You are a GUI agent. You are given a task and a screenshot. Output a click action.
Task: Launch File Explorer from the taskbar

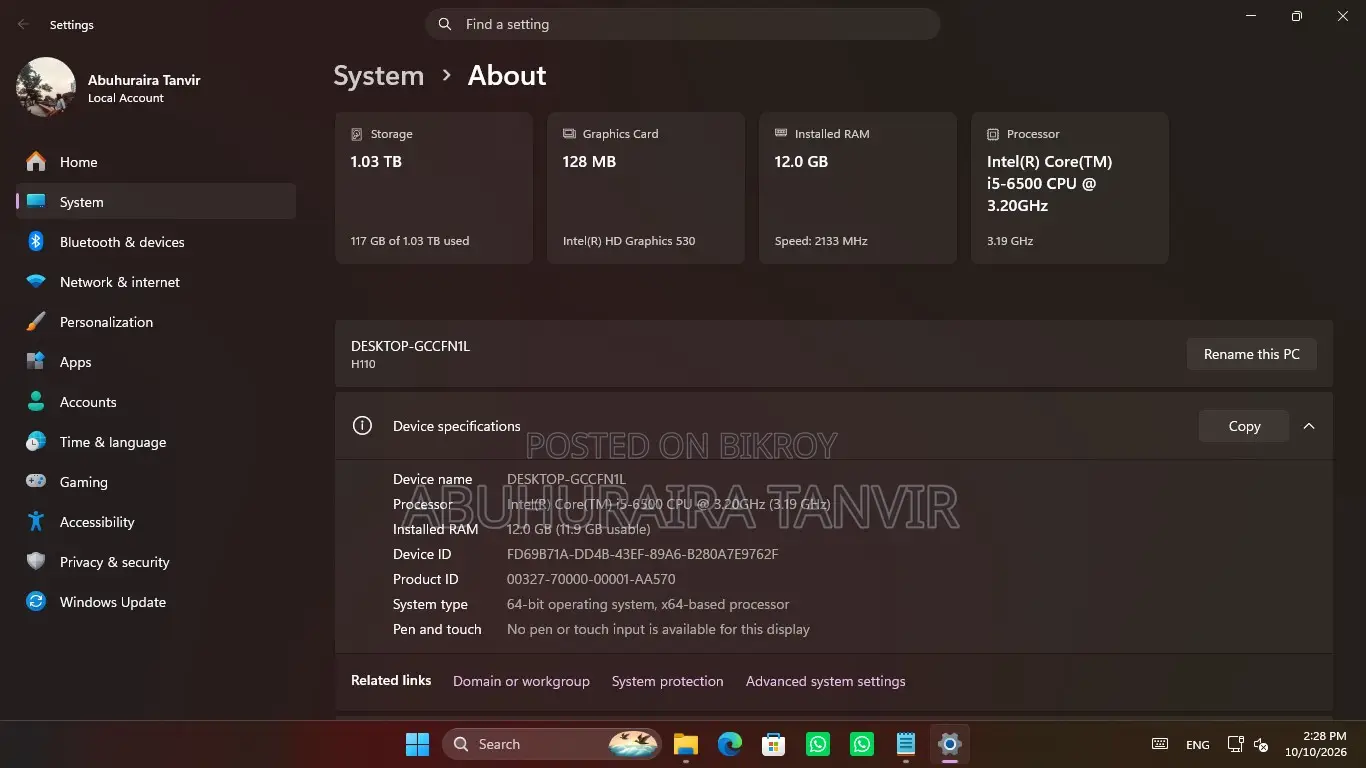pos(685,744)
